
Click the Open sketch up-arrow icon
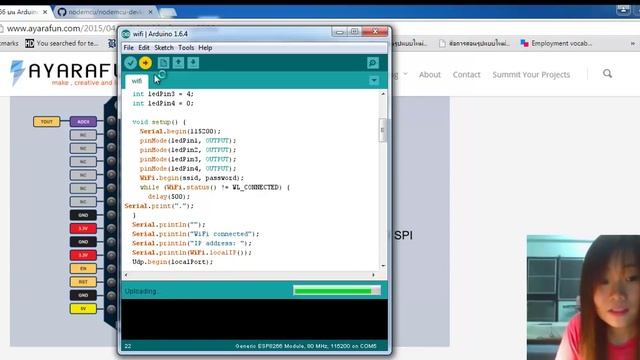178,63
